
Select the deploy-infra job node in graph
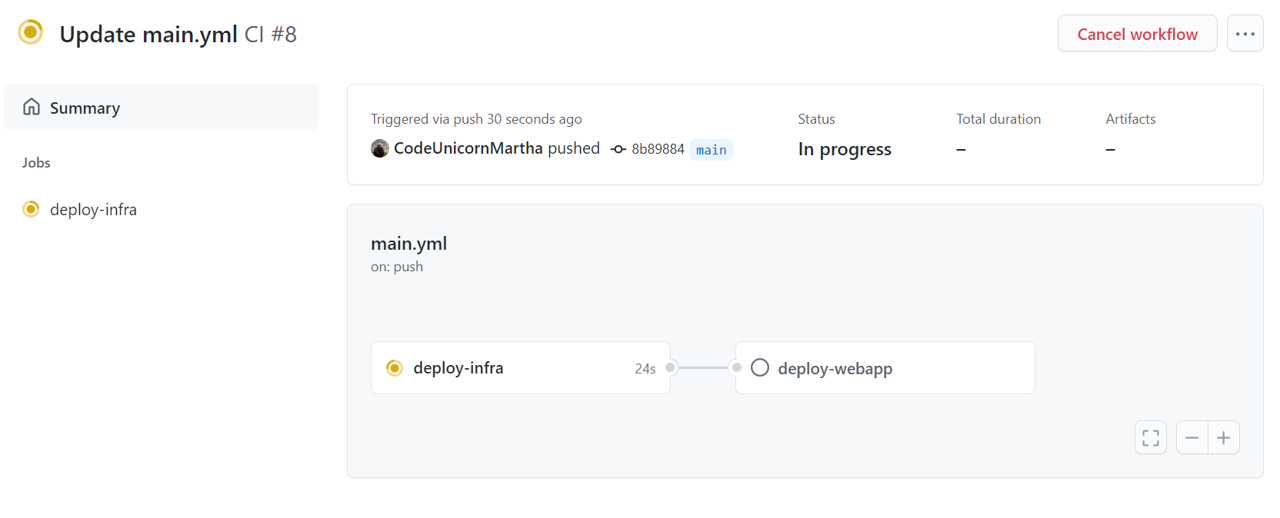pos(520,368)
